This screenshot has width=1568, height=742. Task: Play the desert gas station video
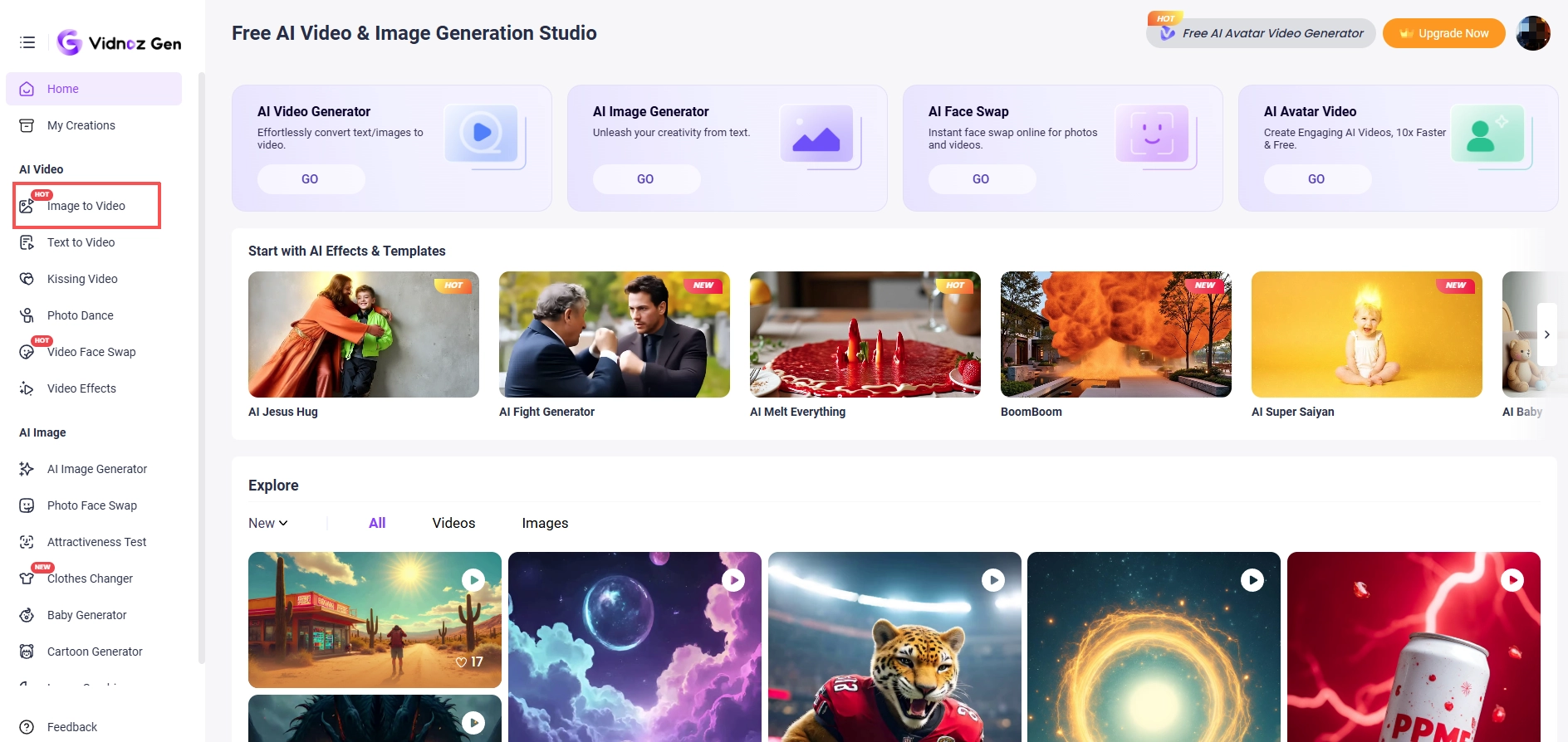click(x=473, y=580)
